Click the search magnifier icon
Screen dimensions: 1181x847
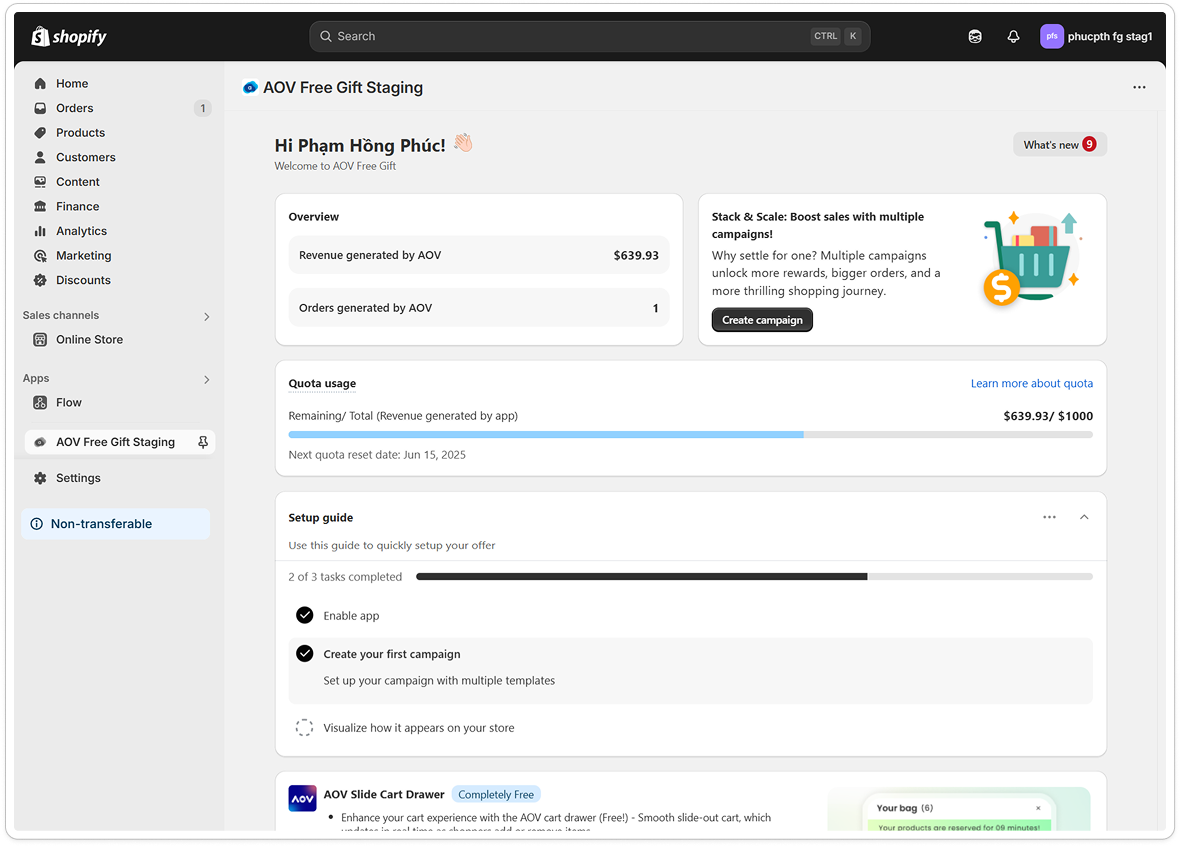click(325, 36)
